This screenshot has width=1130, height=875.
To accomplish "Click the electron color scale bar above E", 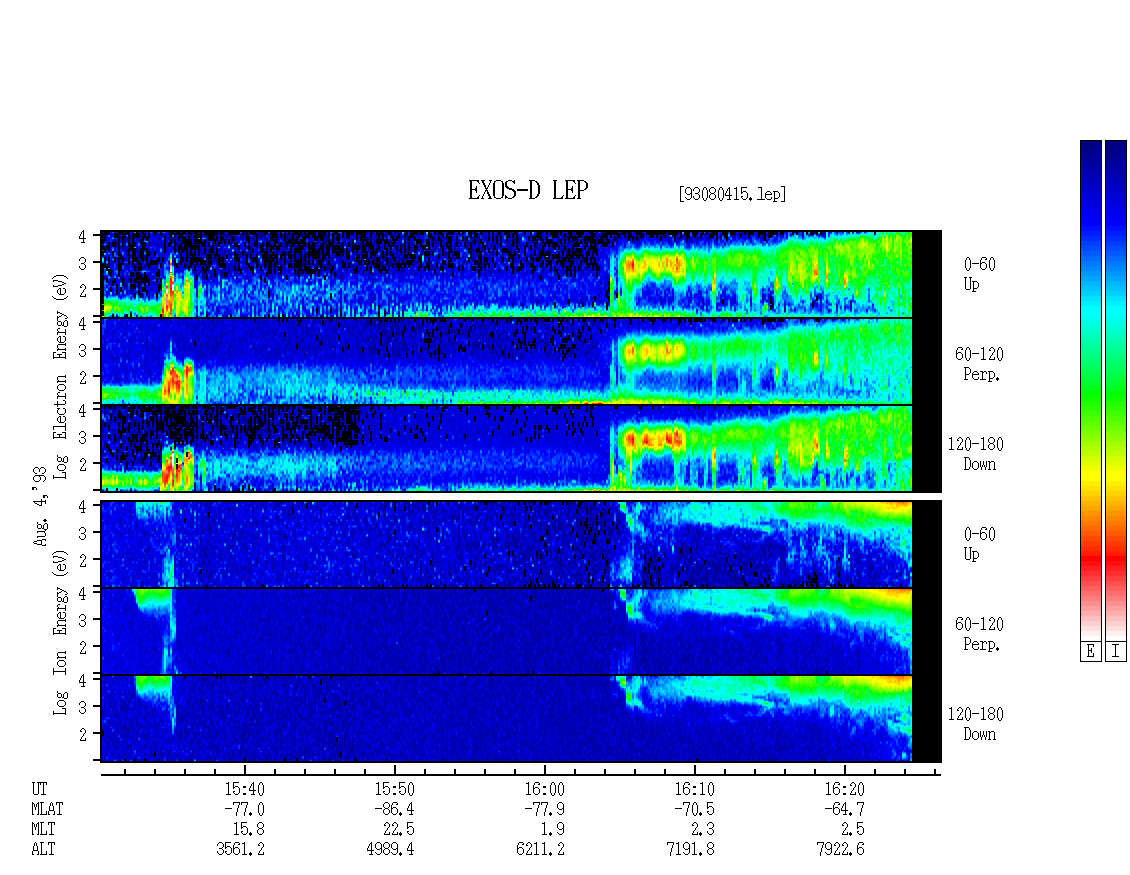I will (1090, 390).
